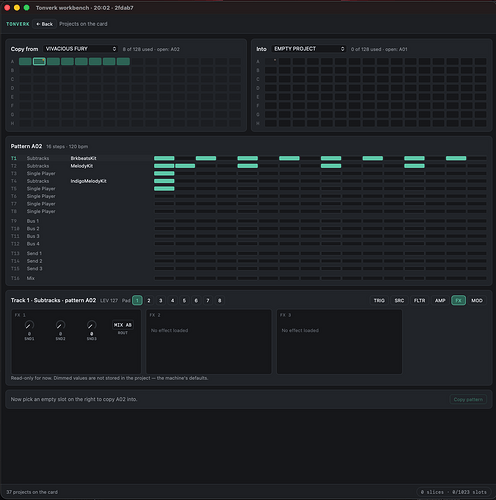Select Pad 4
Image resolution: width=496 pixels, height=500 pixels.
pyautogui.click(x=172, y=300)
